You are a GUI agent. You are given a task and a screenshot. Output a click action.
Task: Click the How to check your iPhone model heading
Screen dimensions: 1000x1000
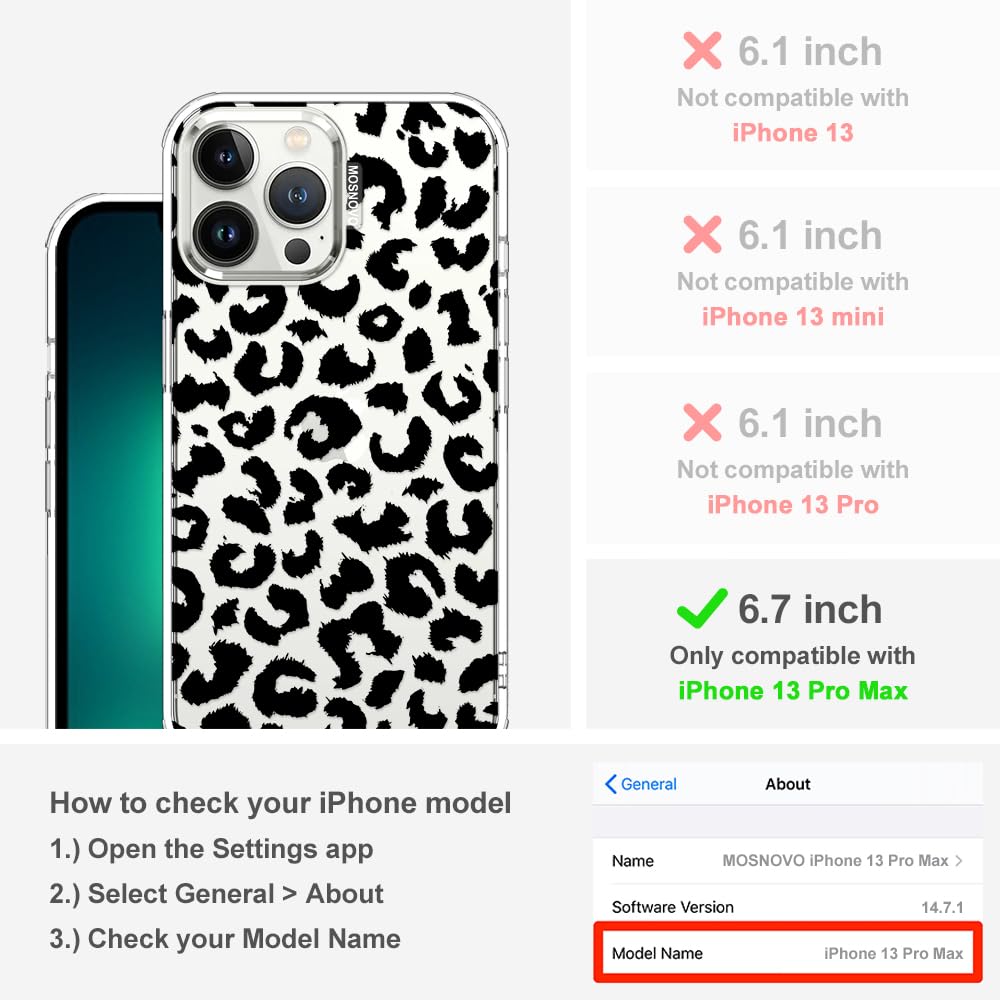tap(281, 803)
